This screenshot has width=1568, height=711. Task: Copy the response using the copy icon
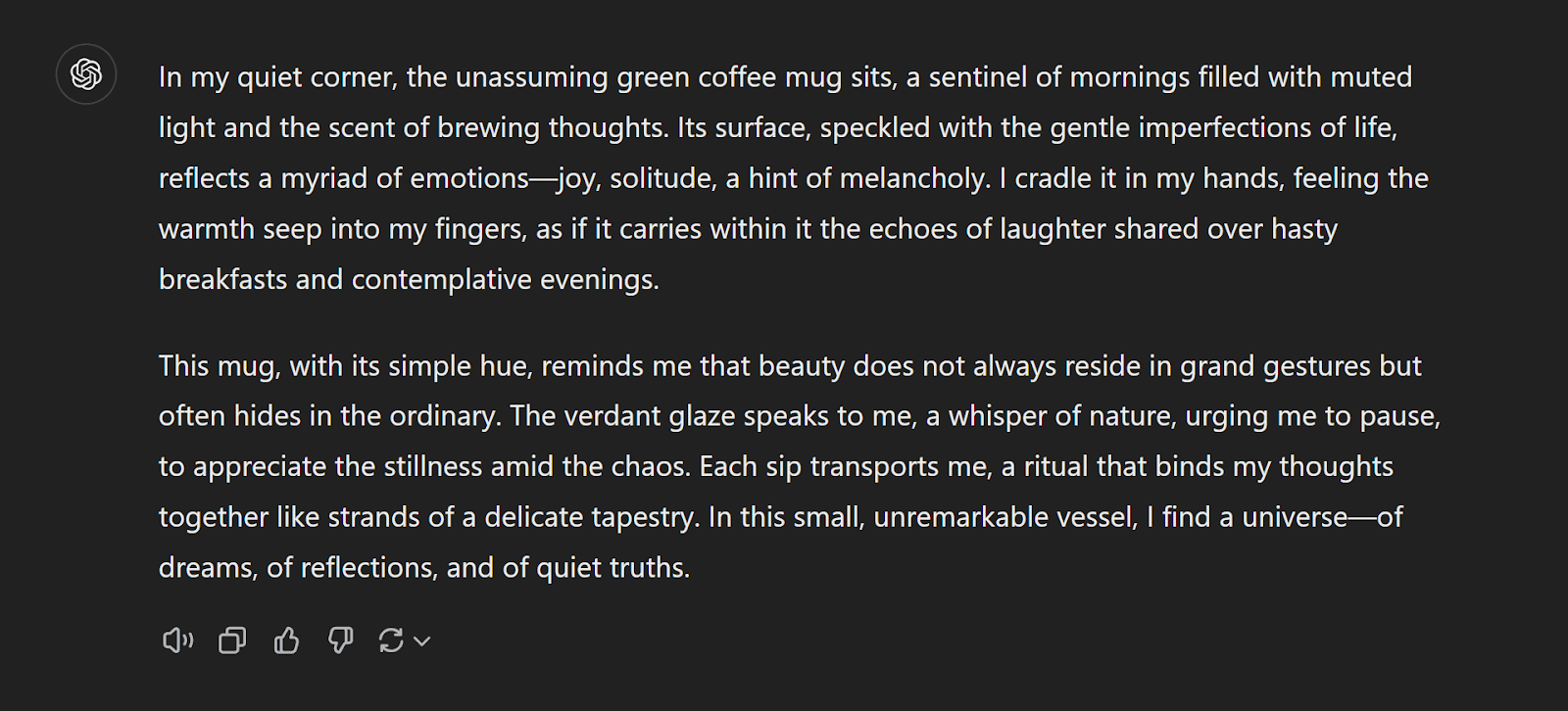pos(232,640)
